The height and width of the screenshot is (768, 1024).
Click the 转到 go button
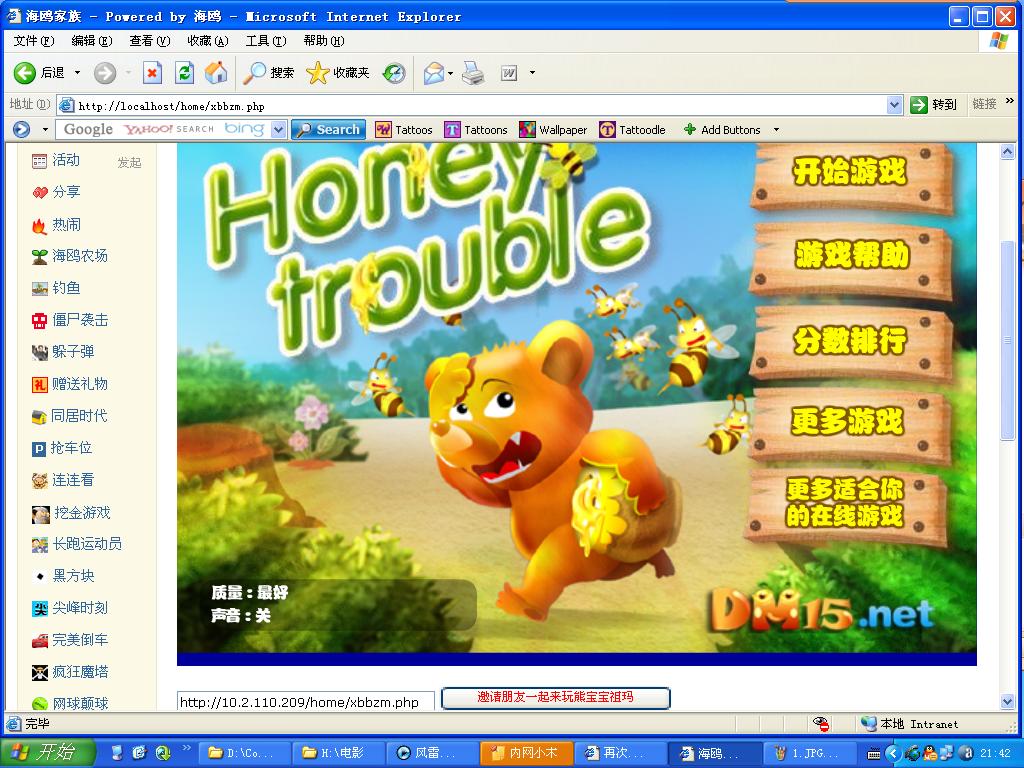(x=934, y=104)
